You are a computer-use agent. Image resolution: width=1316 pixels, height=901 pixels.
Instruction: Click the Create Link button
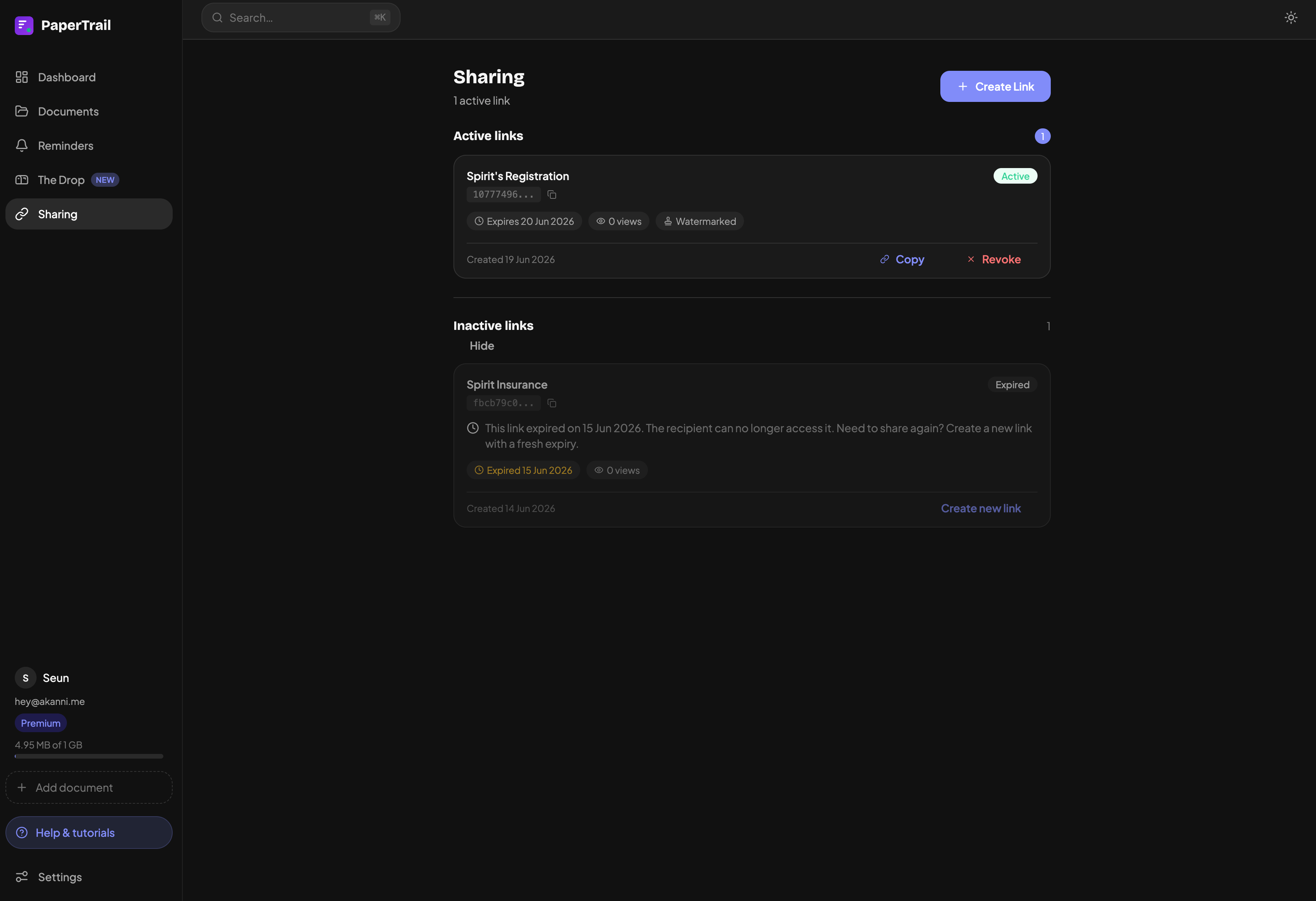995,87
